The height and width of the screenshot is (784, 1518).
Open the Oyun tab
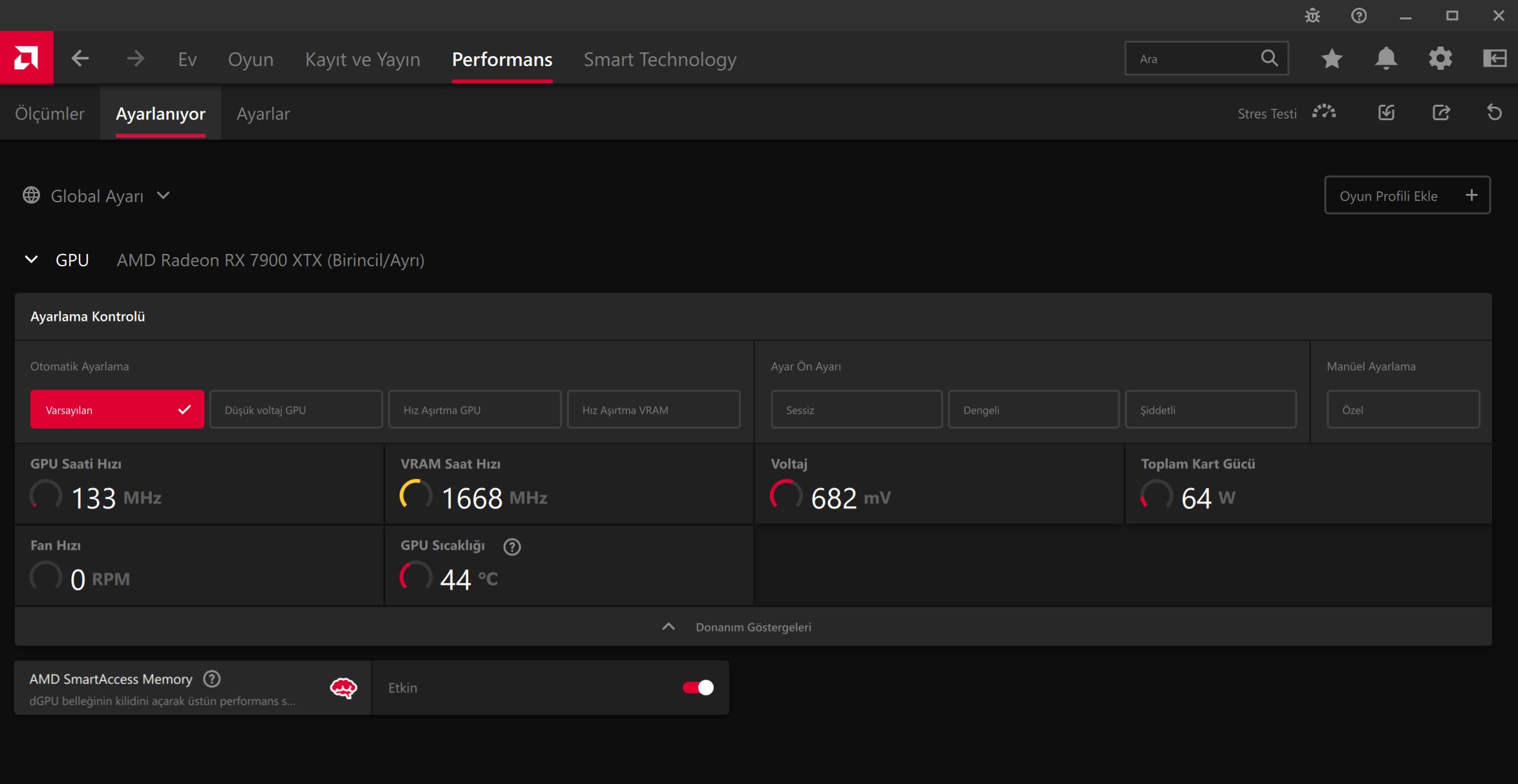pos(251,59)
